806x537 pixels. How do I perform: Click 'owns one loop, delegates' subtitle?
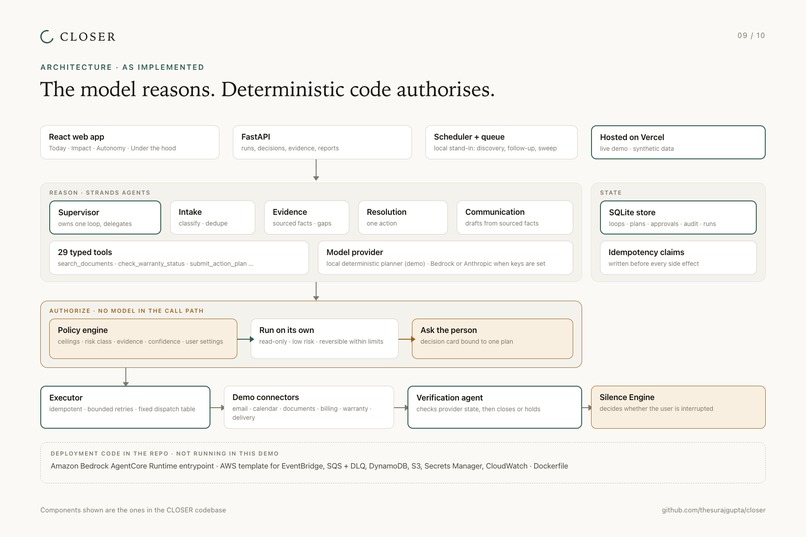coord(95,224)
